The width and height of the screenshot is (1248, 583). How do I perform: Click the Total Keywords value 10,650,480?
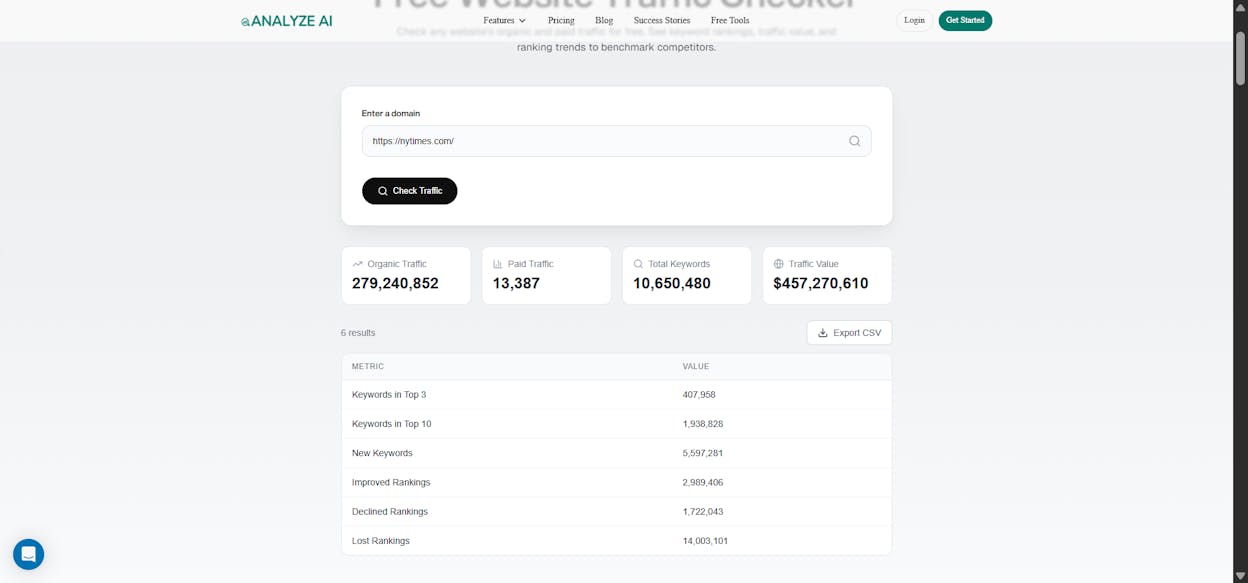coord(672,283)
